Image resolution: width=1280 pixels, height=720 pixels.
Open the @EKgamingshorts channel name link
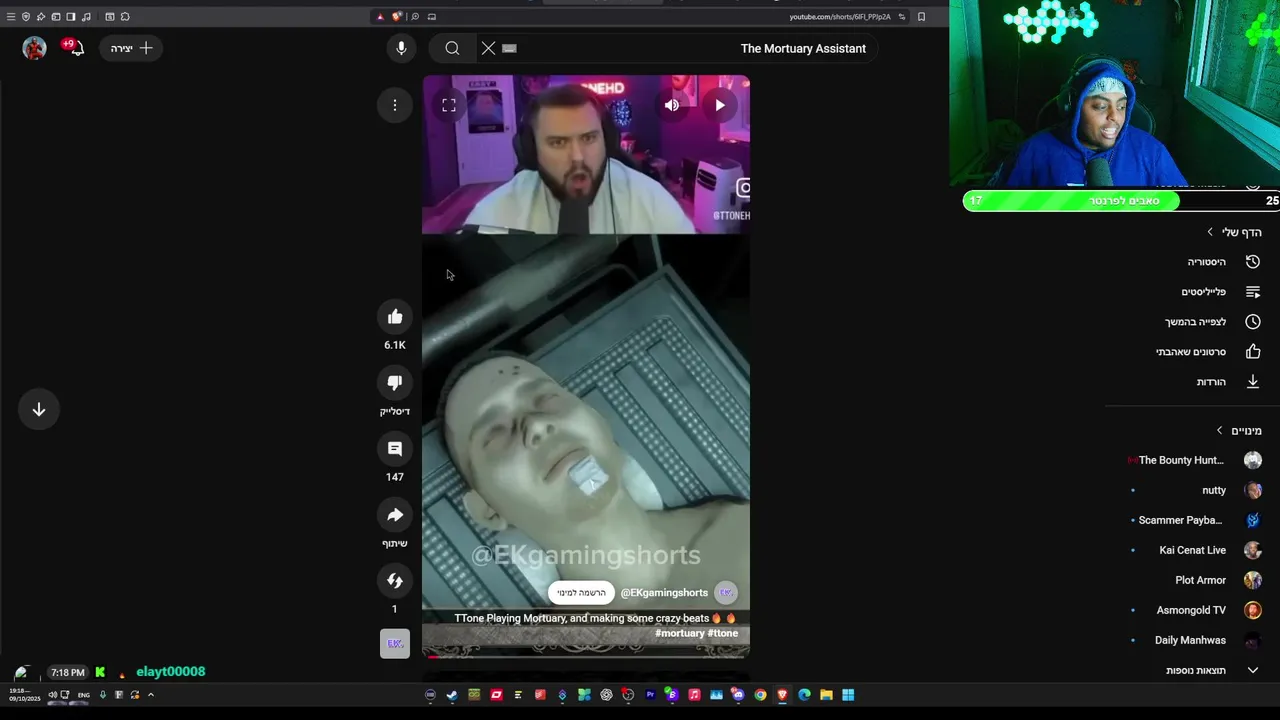(x=664, y=593)
